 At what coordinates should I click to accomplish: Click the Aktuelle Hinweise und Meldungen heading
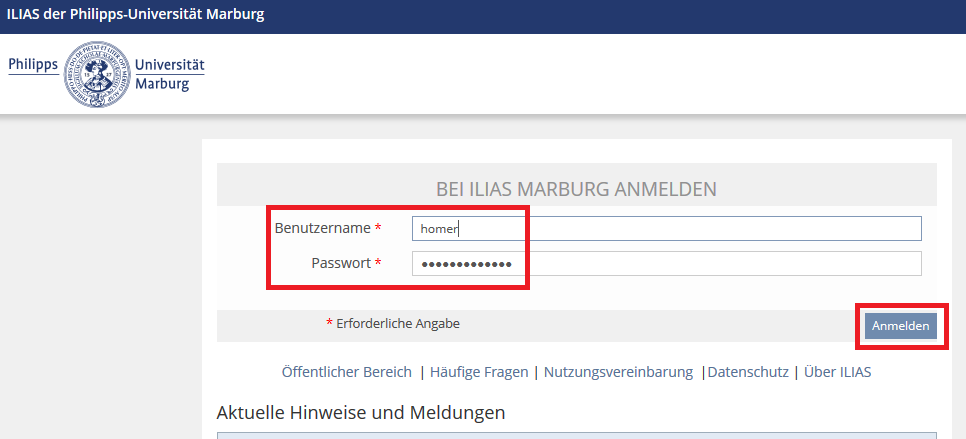click(x=361, y=413)
